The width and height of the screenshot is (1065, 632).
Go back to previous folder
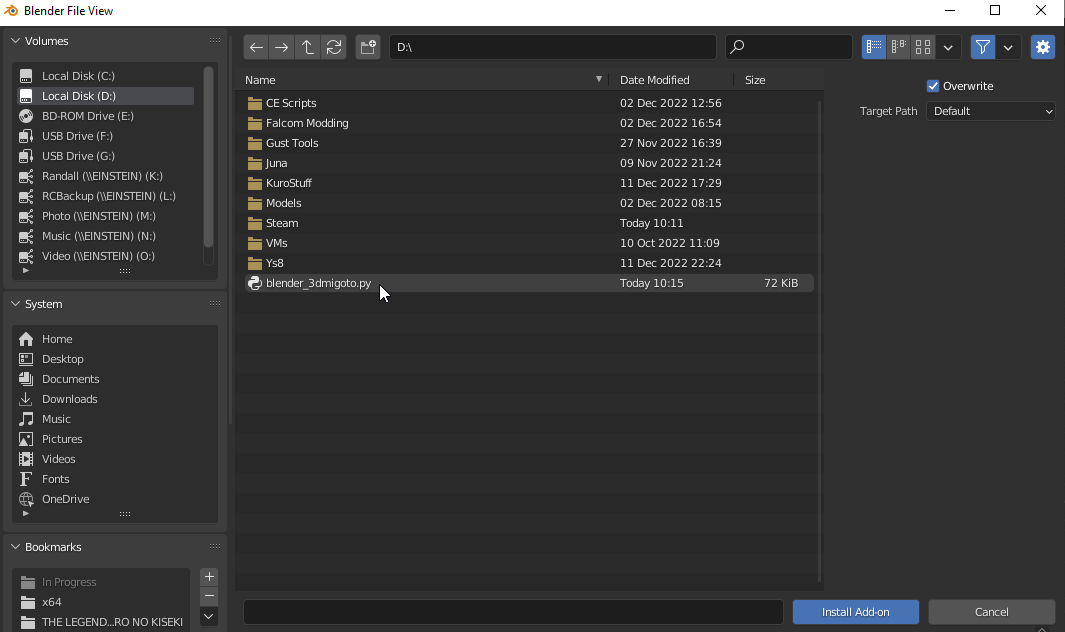click(256, 47)
